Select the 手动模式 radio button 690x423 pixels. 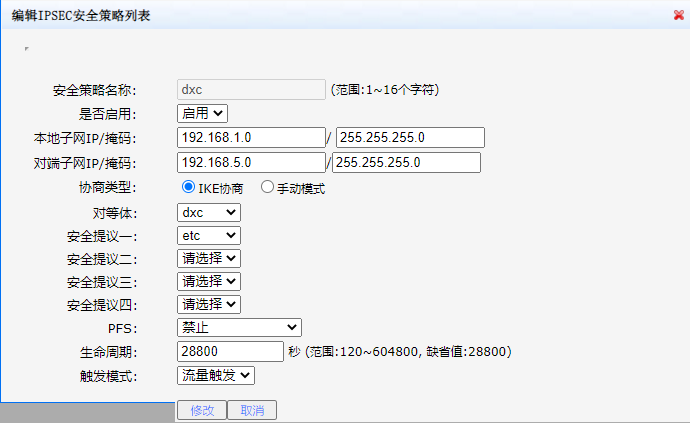pos(267,187)
